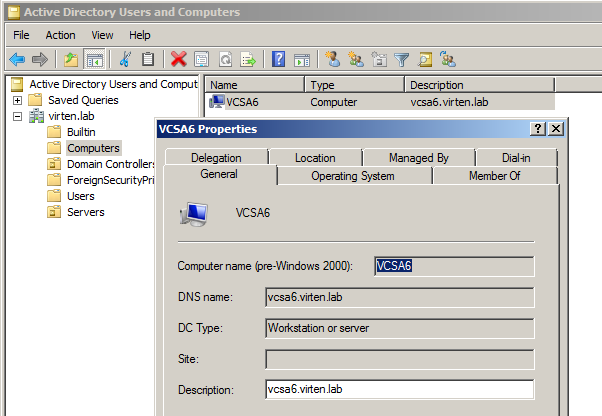Click the Domain Controllers folder icon
602x416 pixels.
(54, 164)
